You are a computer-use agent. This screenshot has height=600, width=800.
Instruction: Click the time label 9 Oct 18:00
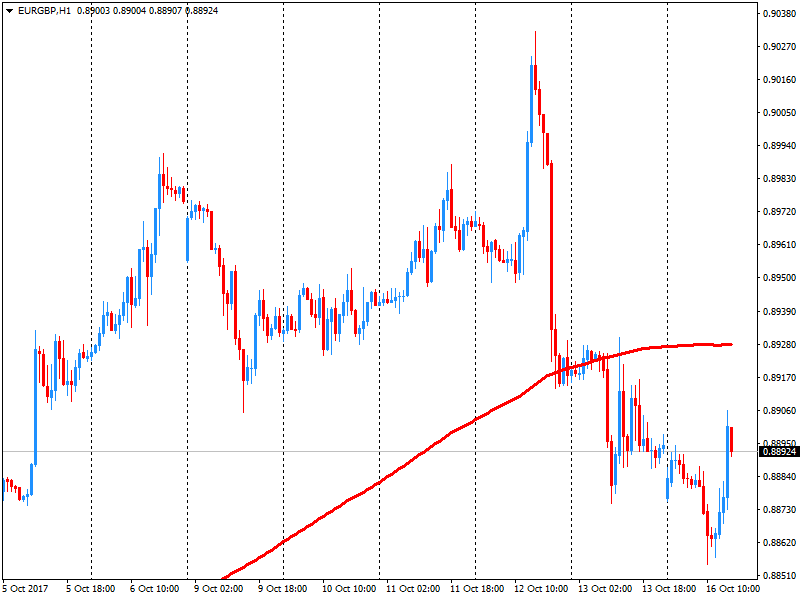click(x=282, y=589)
